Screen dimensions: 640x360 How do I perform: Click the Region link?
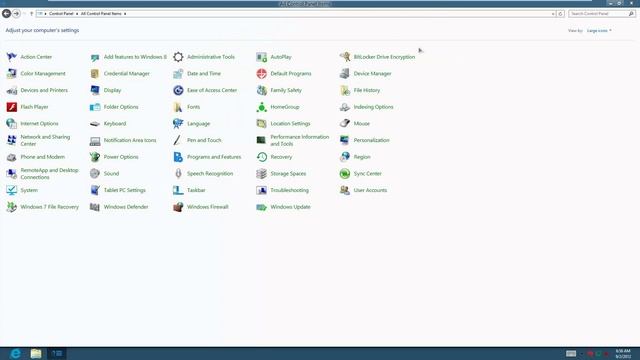pos(362,157)
